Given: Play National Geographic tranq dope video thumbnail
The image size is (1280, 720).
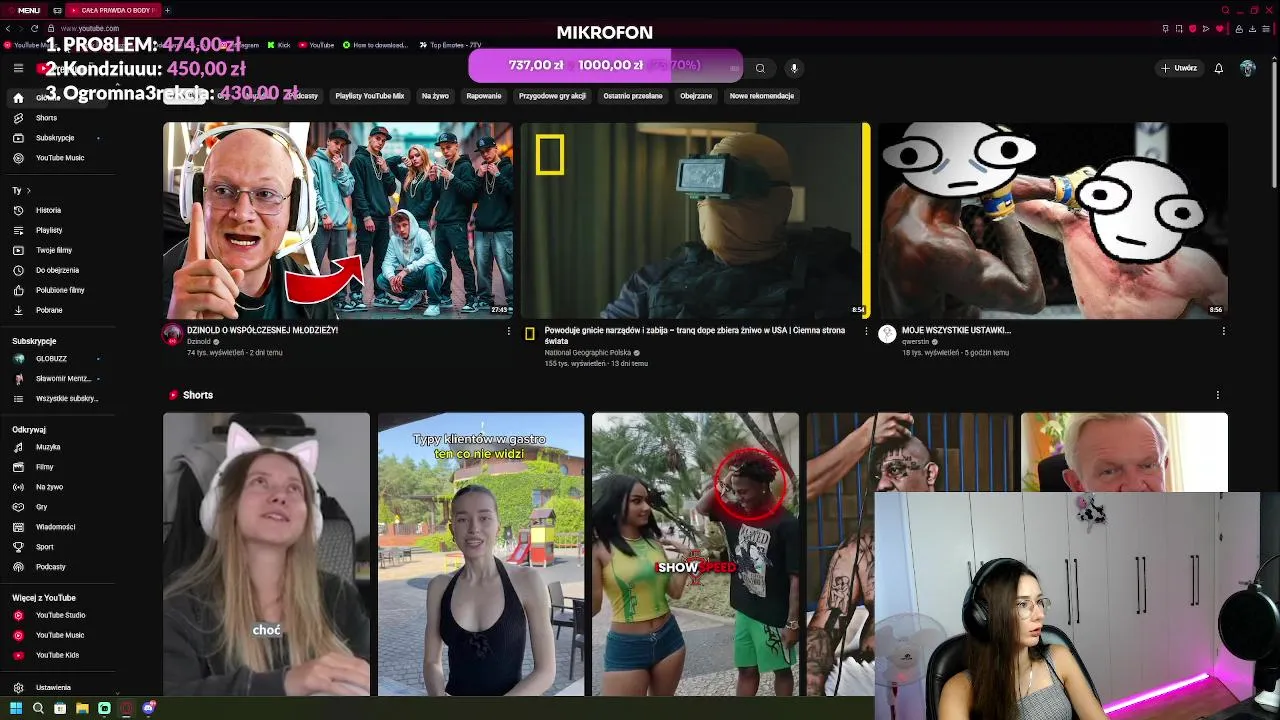Looking at the screenshot, I should (695, 220).
